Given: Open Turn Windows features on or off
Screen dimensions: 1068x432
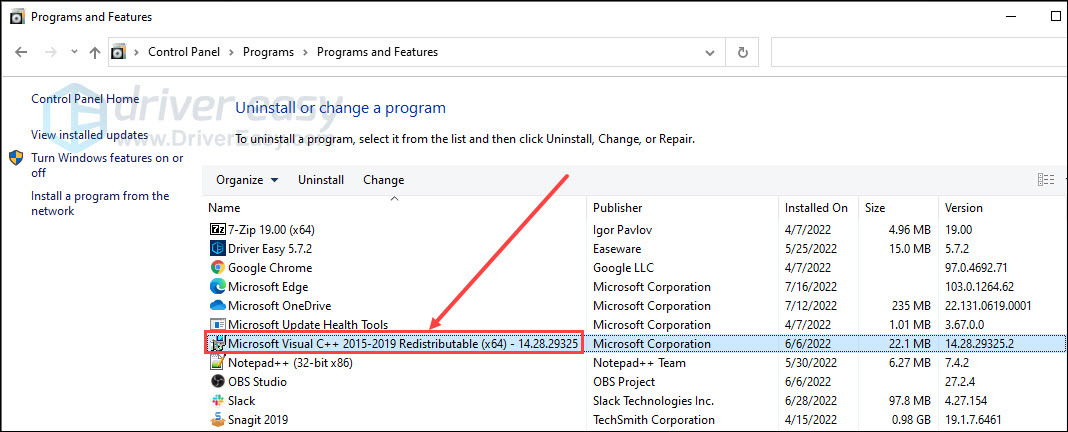Looking at the screenshot, I should [108, 166].
